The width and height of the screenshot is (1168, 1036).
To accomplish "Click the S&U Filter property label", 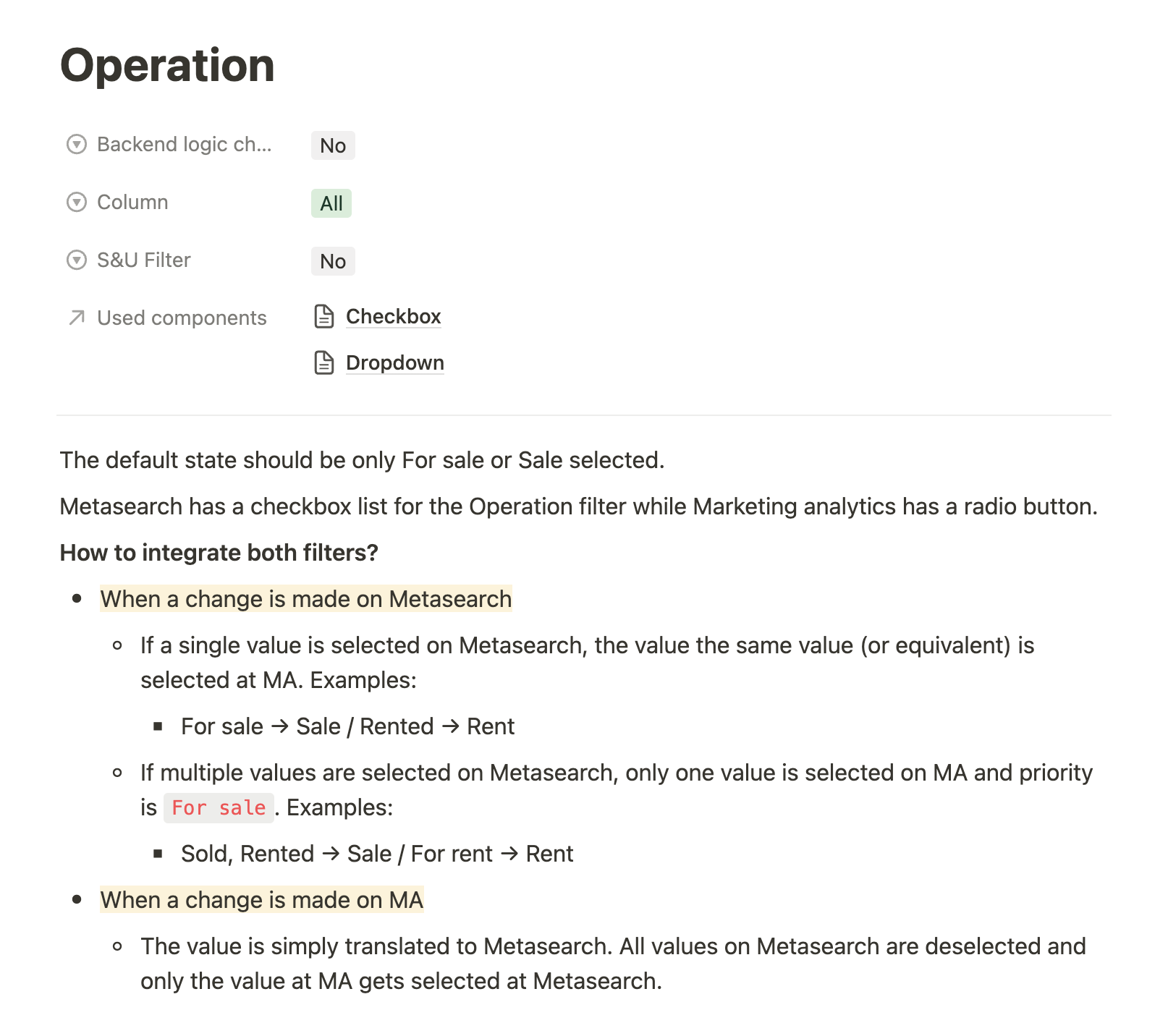I will [143, 260].
